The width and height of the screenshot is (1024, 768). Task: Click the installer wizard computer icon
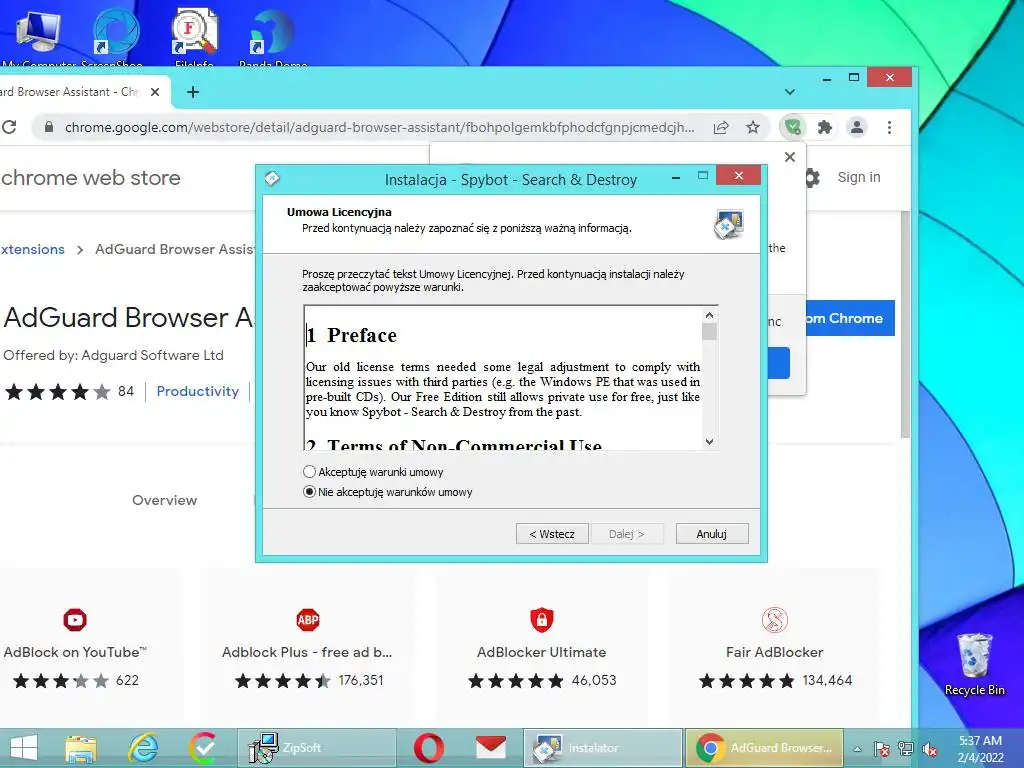729,224
